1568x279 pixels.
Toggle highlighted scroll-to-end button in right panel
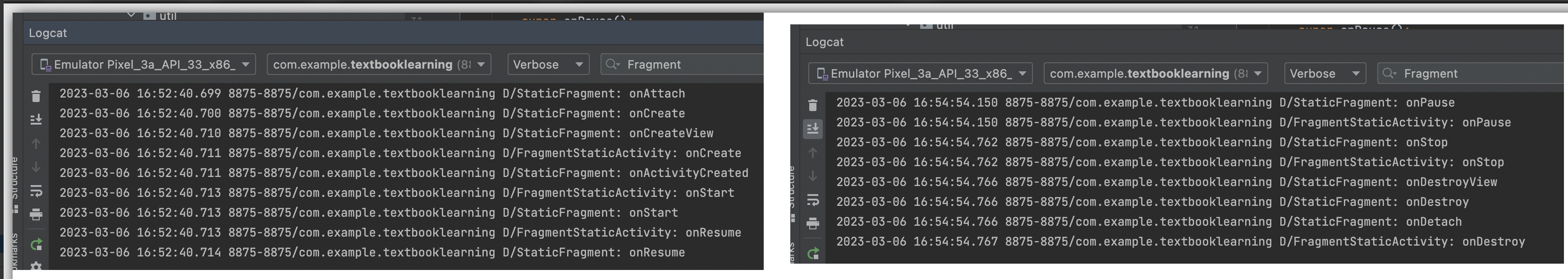[x=812, y=129]
